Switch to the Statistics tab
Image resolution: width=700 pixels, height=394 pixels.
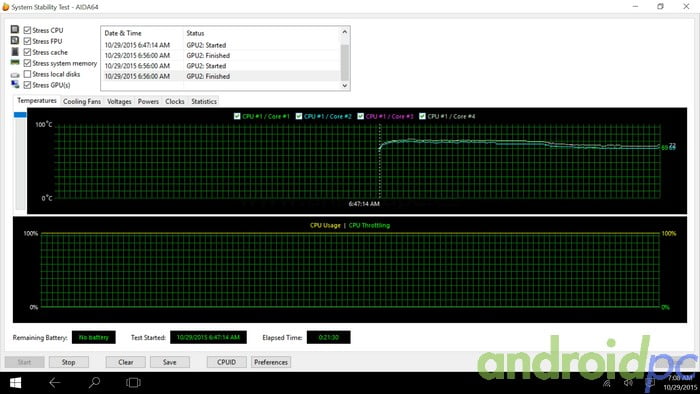pyautogui.click(x=204, y=101)
